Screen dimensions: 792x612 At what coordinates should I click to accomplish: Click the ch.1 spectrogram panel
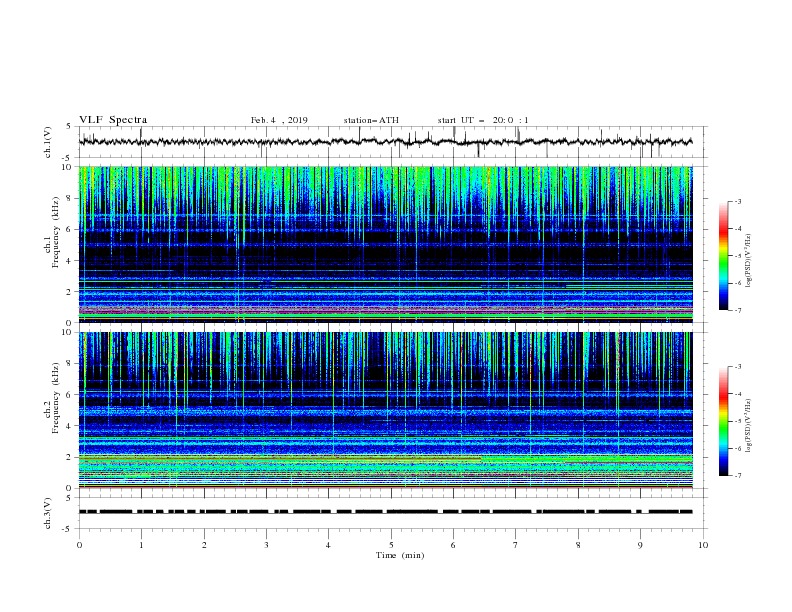click(x=386, y=244)
